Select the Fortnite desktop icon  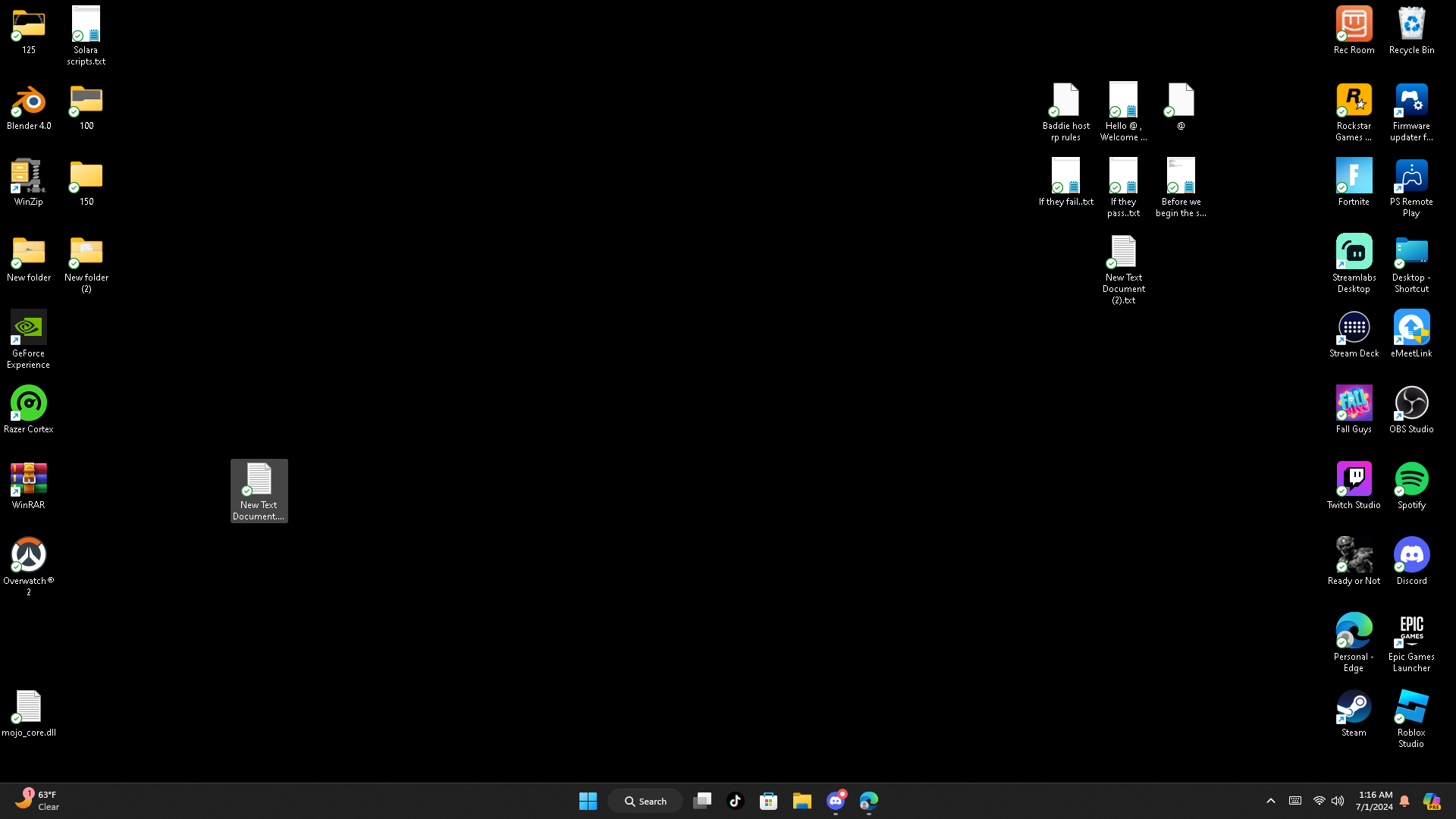[x=1354, y=184]
